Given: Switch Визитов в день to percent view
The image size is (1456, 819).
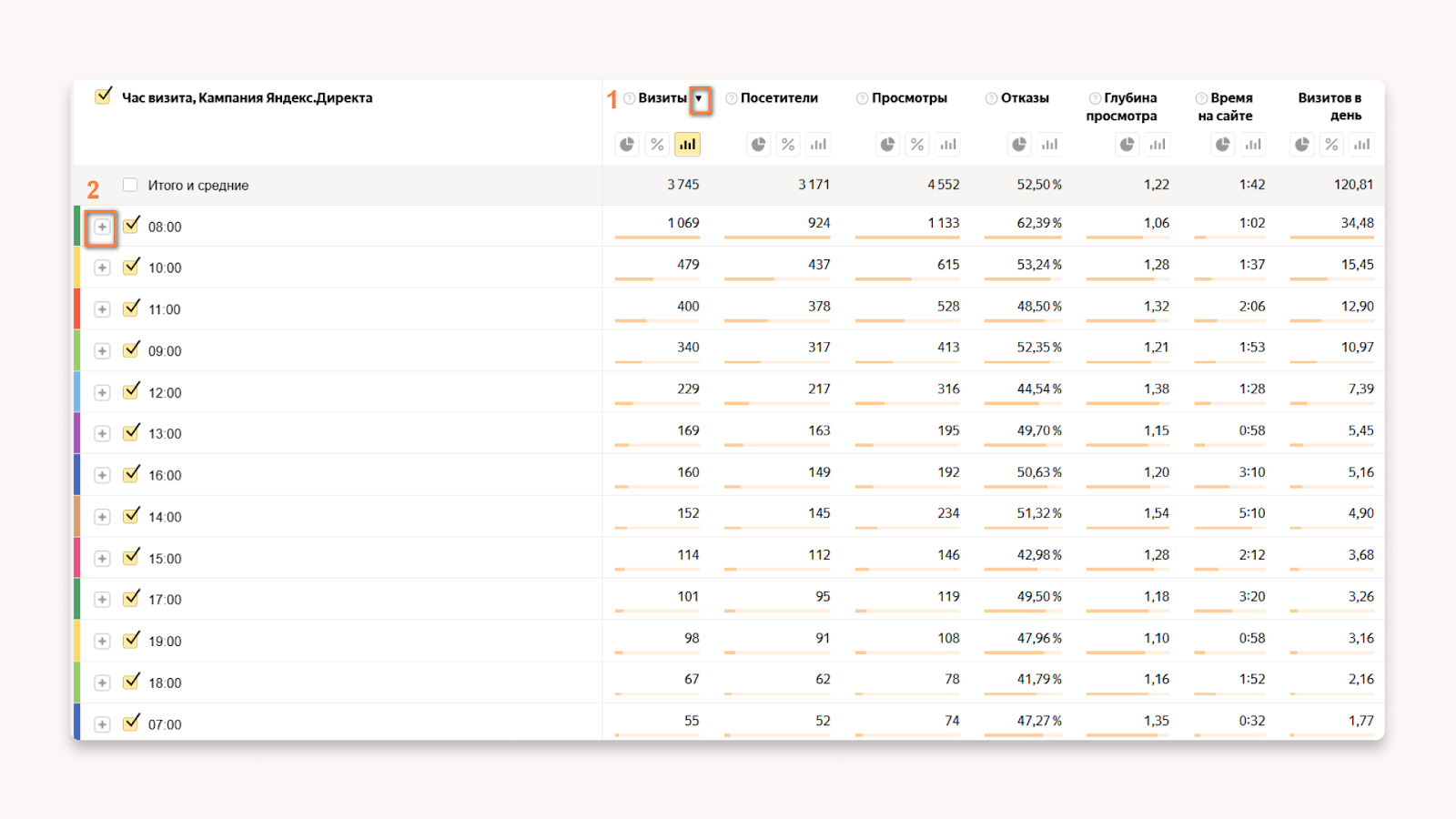Looking at the screenshot, I should click(x=1332, y=144).
